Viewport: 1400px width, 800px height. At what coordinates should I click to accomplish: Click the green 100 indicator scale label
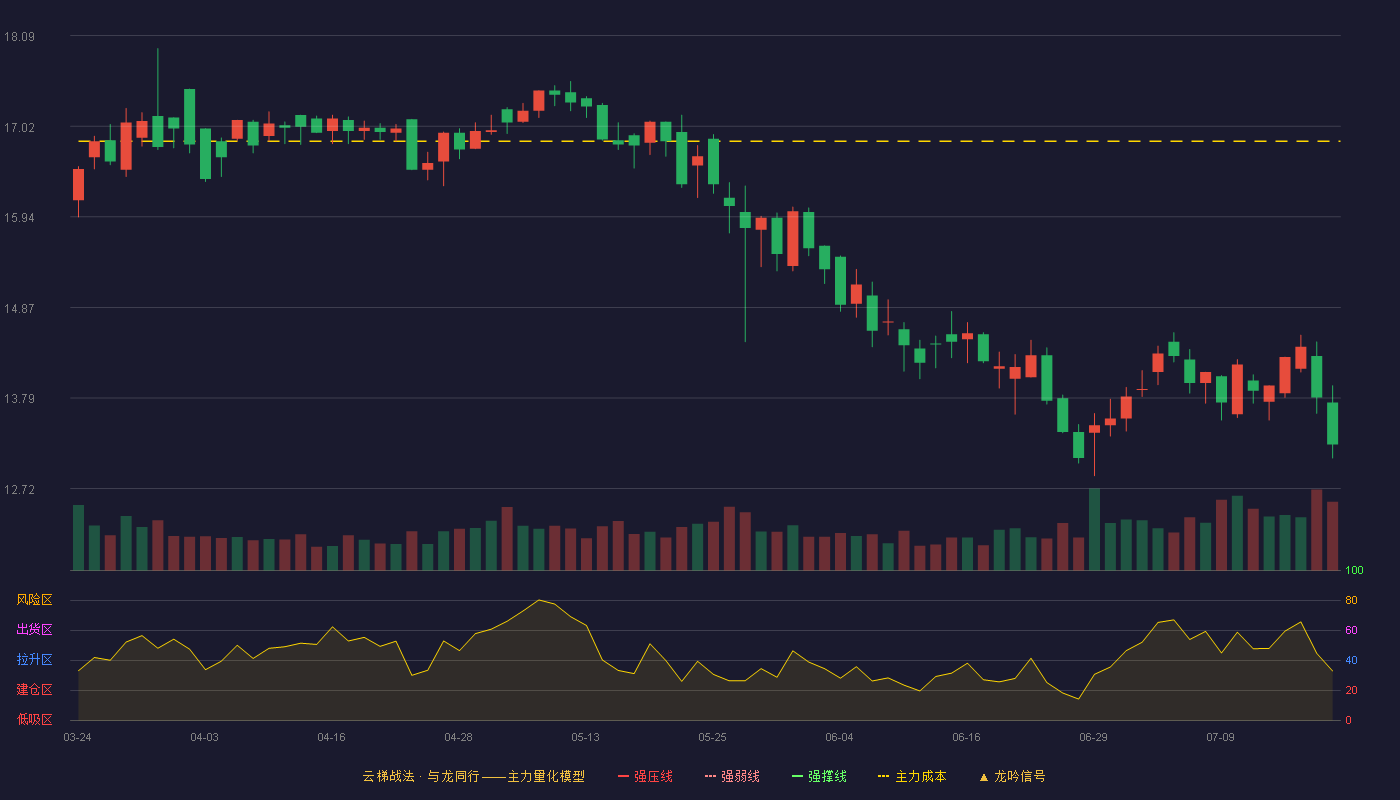click(1354, 571)
